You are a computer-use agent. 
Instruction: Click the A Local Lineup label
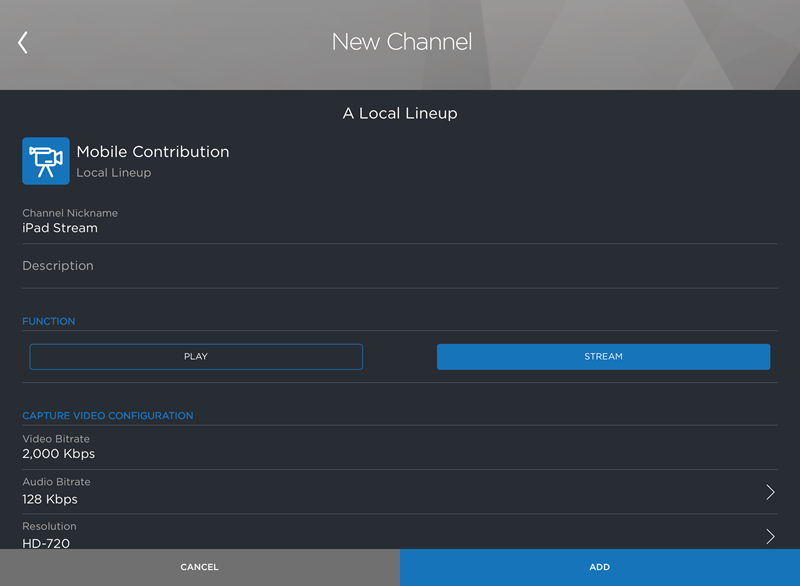401,113
